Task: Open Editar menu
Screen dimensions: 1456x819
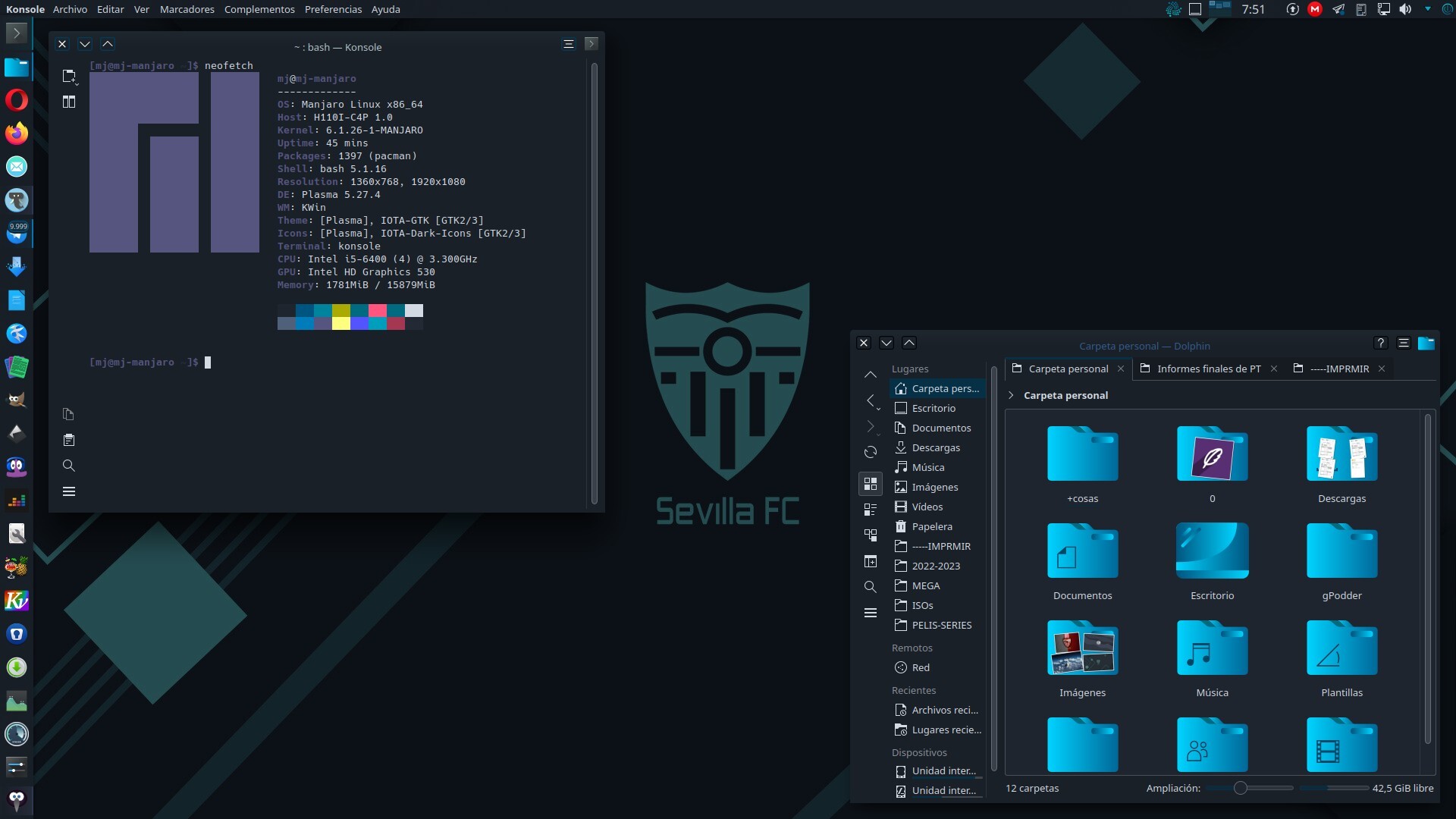Action: point(110,9)
